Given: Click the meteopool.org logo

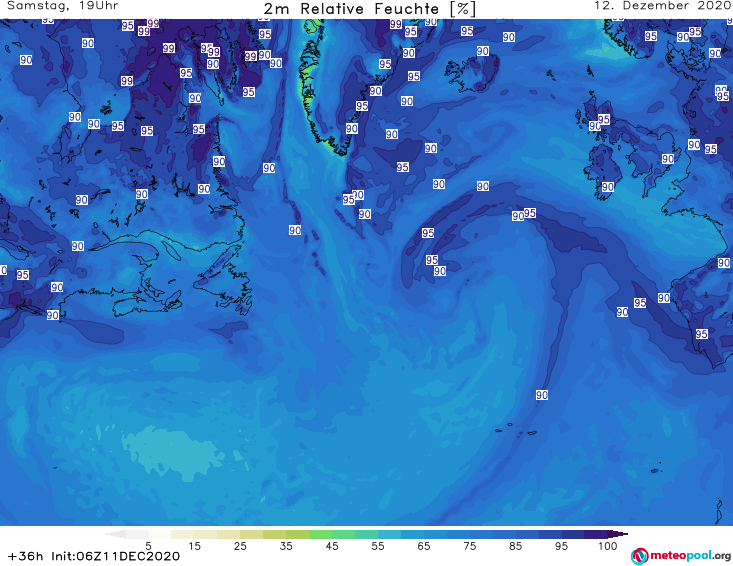Looking at the screenshot, I should (x=681, y=556).
